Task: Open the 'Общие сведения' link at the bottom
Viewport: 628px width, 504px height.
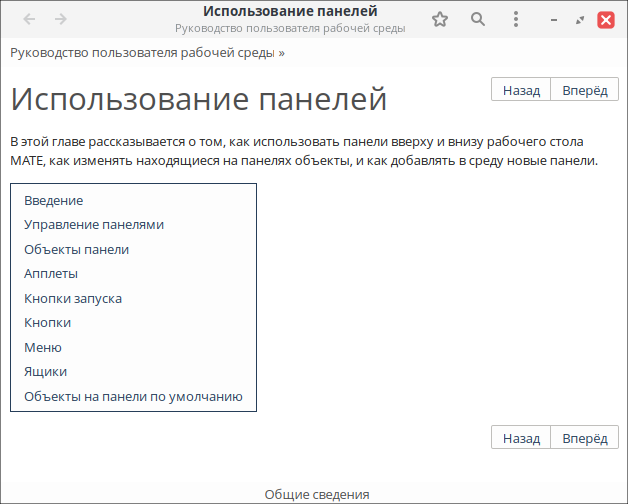Action: coord(317,495)
